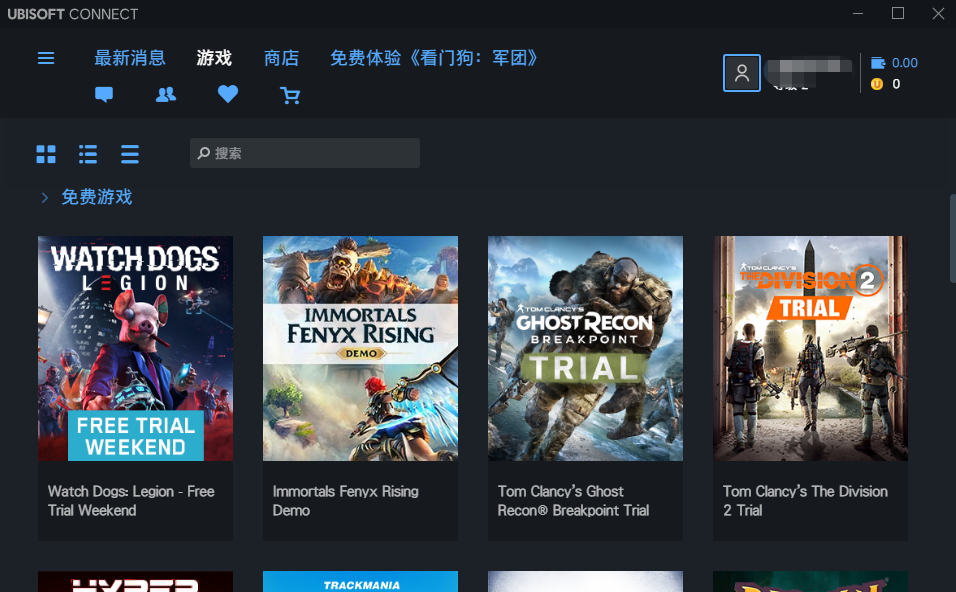Click the 搜索 search field
Viewport: 956px width, 592px height.
coord(305,153)
